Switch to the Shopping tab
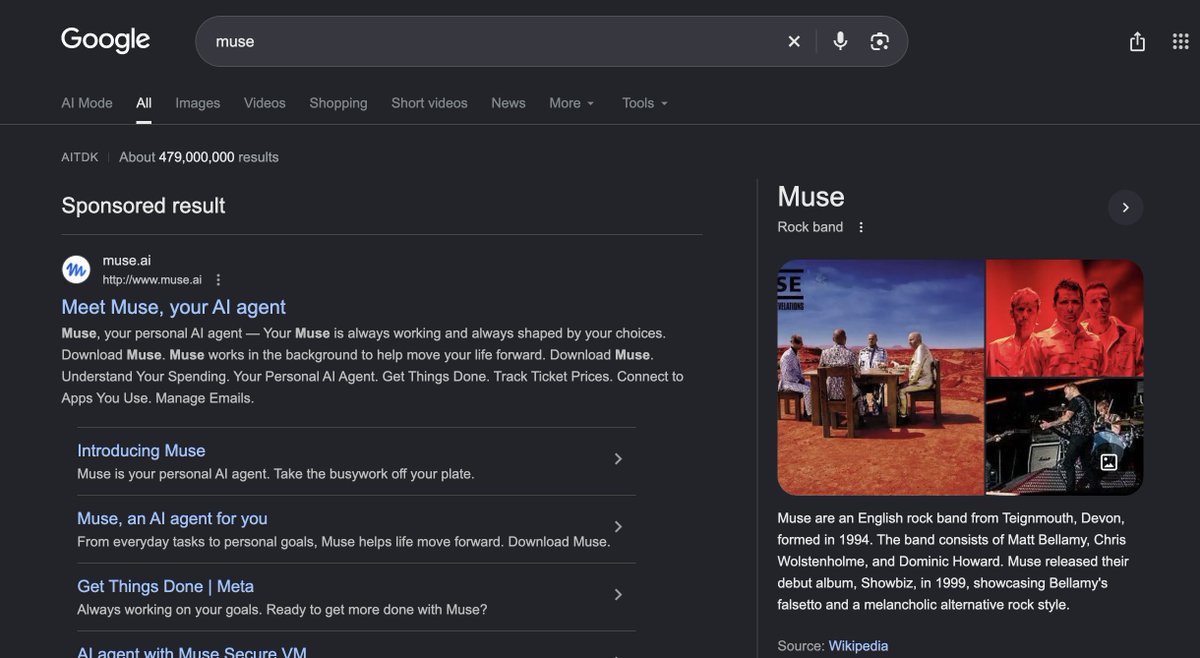This screenshot has height=658, width=1200. pyautogui.click(x=338, y=103)
